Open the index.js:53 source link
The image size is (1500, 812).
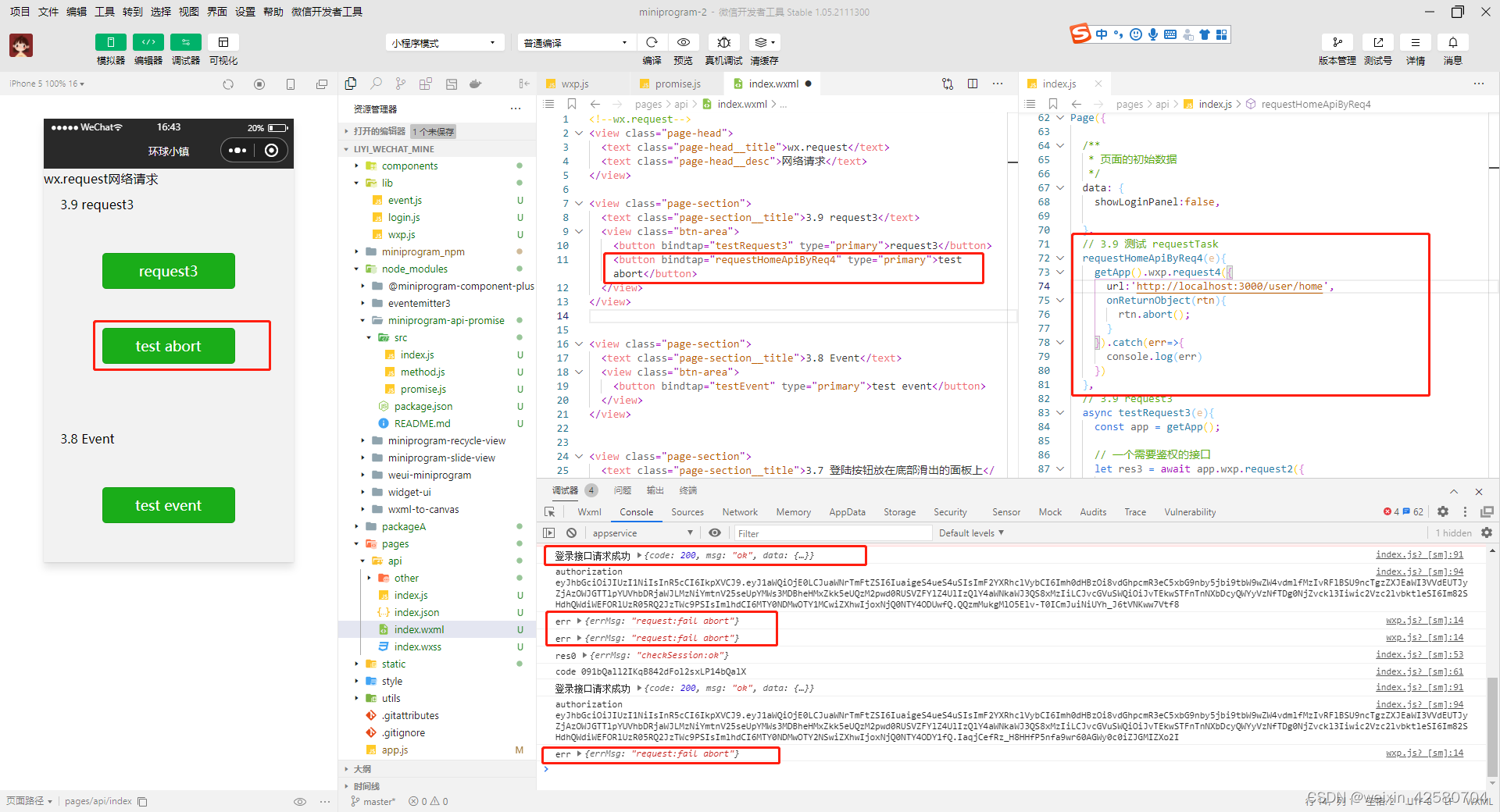click(1420, 655)
